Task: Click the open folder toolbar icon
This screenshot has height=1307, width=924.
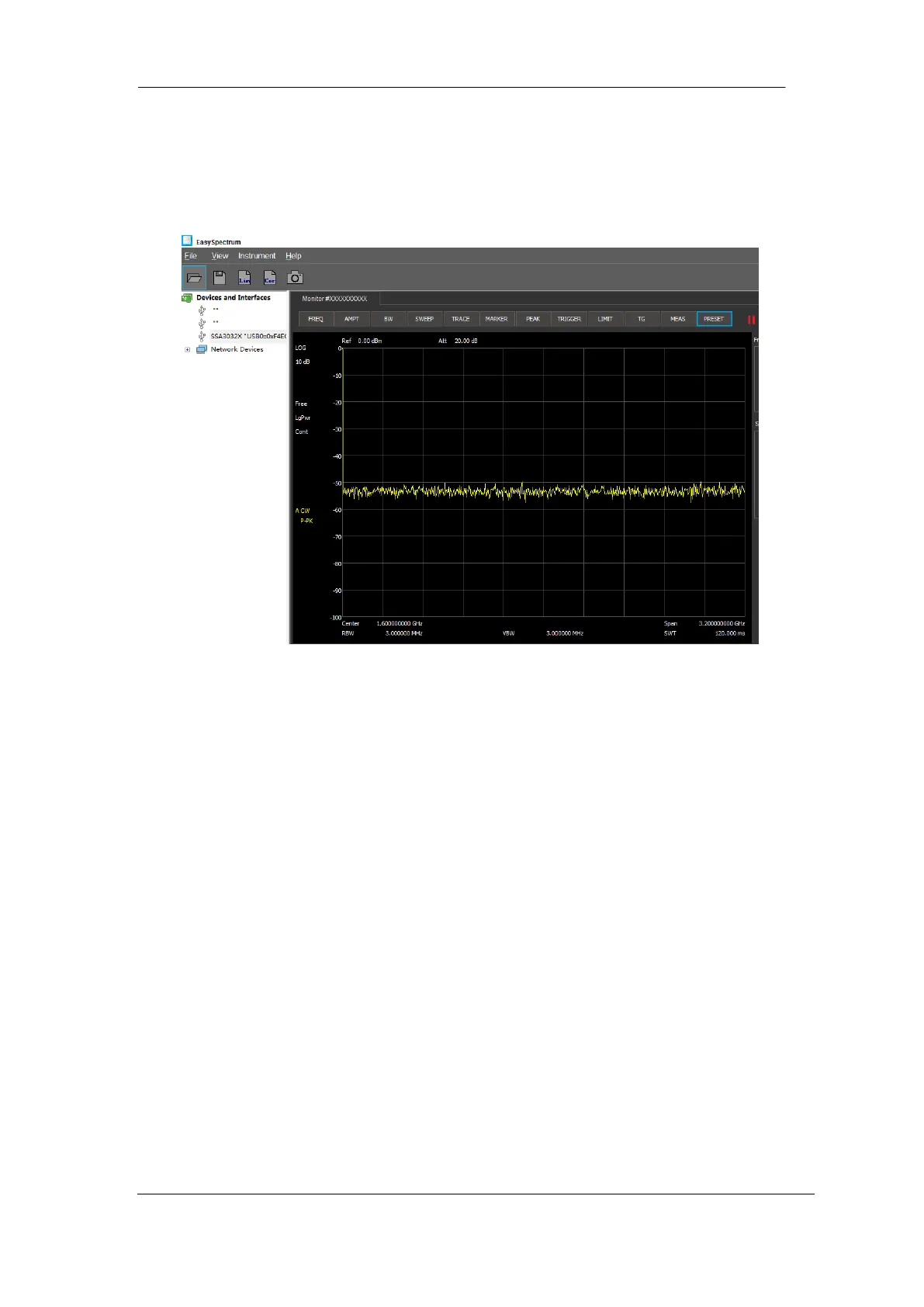Action: click(x=195, y=277)
